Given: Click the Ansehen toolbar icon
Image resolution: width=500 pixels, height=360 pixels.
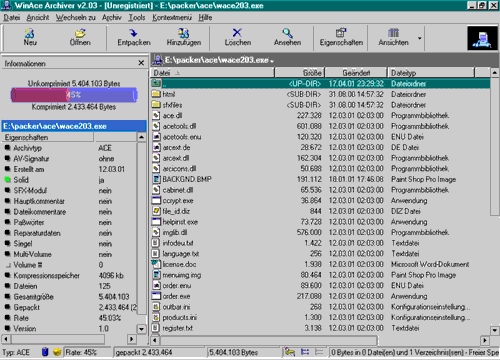Looking at the screenshot, I should (x=287, y=33).
